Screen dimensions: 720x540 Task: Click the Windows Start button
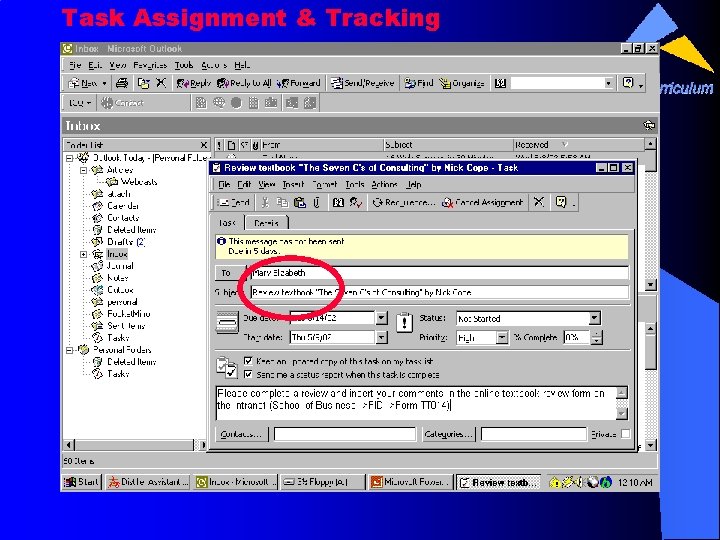[x=82, y=482]
